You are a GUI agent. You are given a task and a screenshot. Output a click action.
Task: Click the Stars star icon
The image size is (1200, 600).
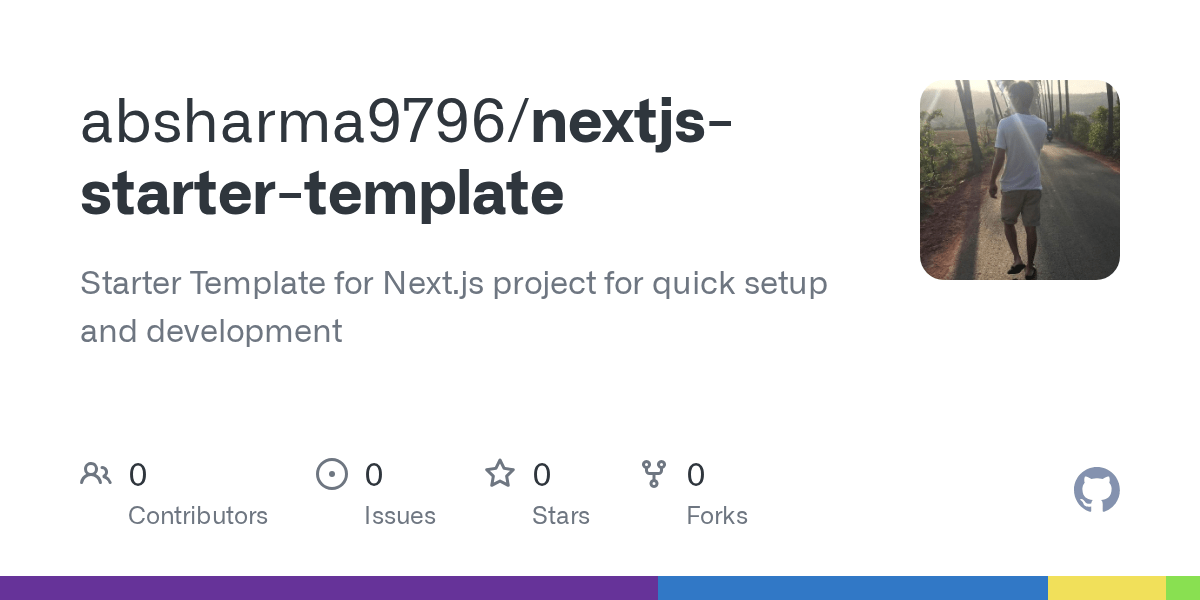pos(500,473)
